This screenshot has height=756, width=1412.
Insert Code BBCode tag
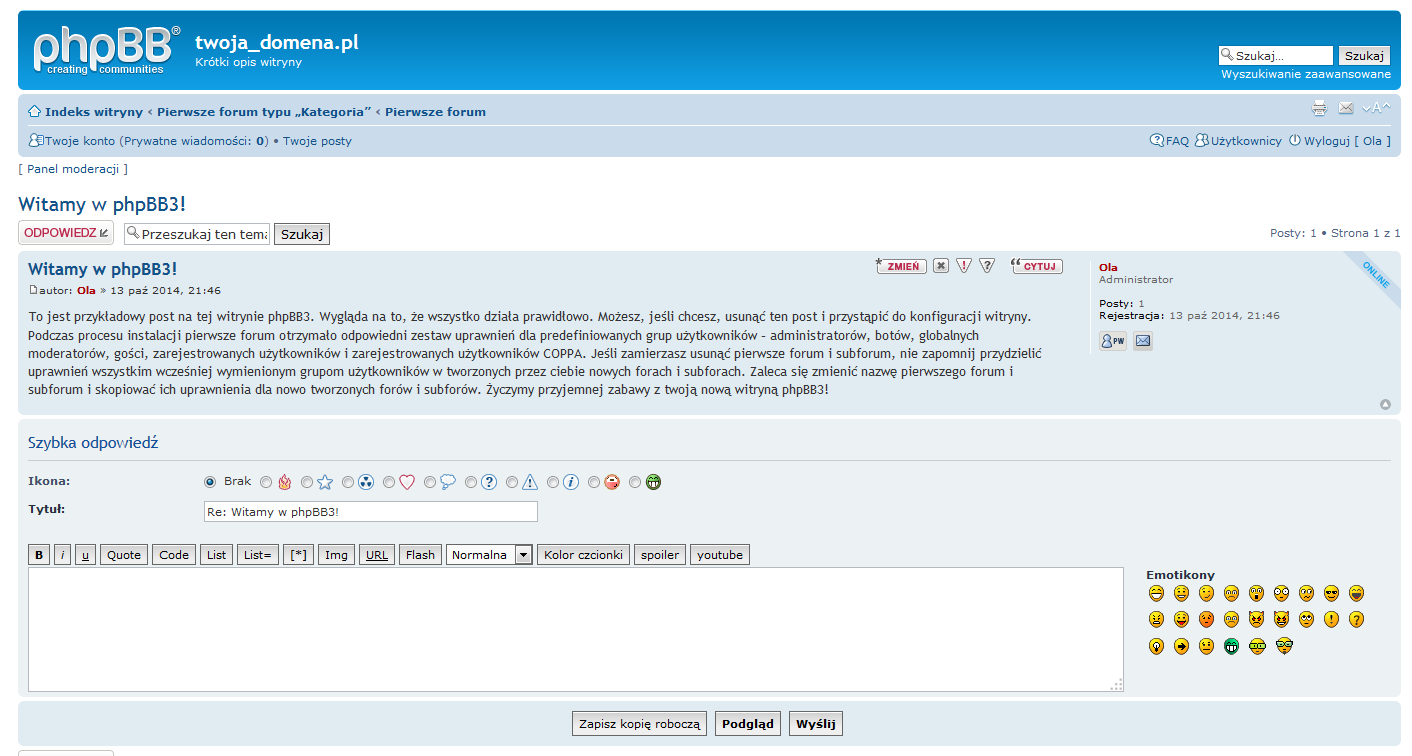174,555
